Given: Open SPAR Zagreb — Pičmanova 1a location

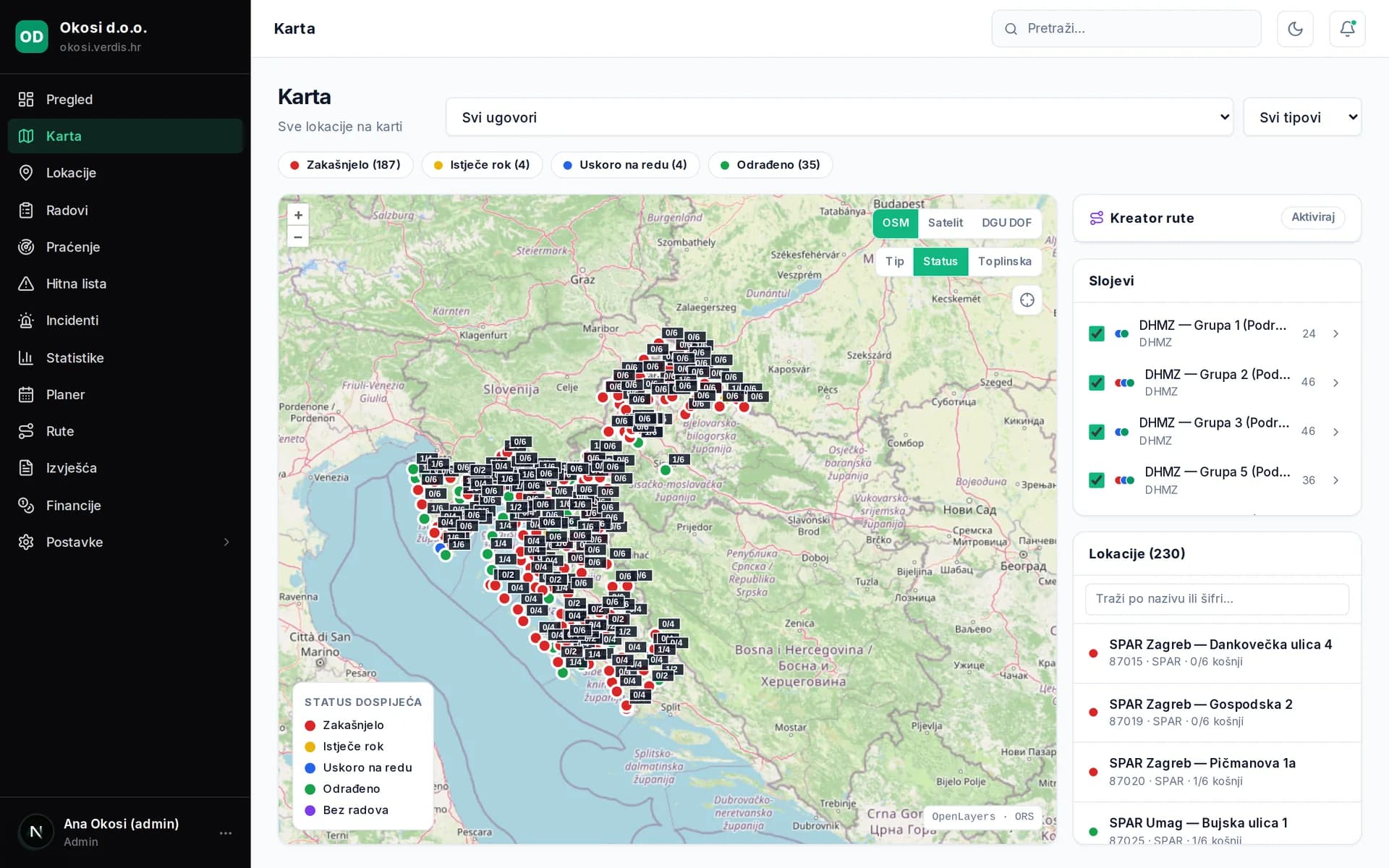Looking at the screenshot, I should [1217, 772].
